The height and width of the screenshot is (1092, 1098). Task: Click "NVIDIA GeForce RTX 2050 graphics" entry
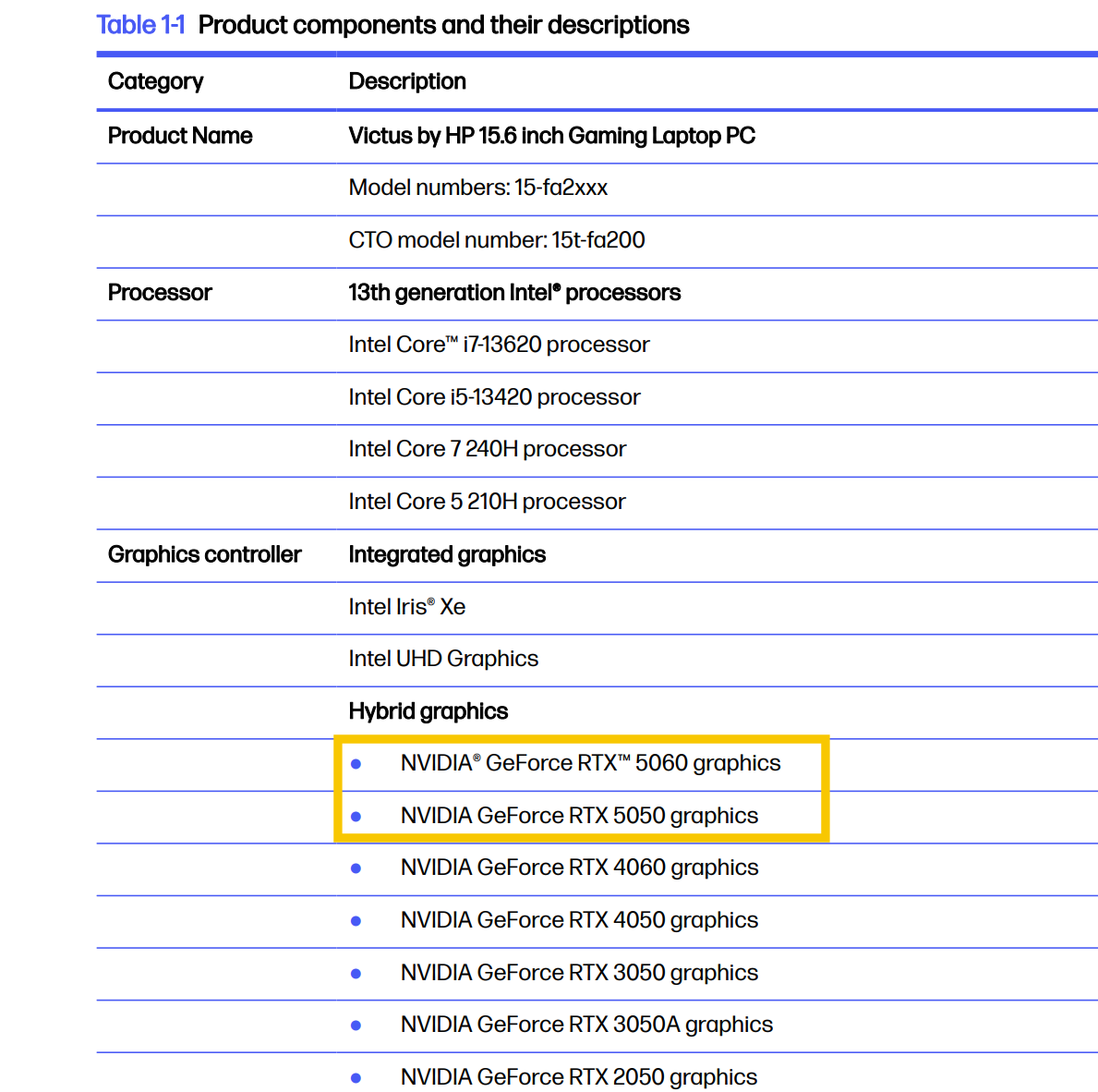click(x=578, y=1077)
